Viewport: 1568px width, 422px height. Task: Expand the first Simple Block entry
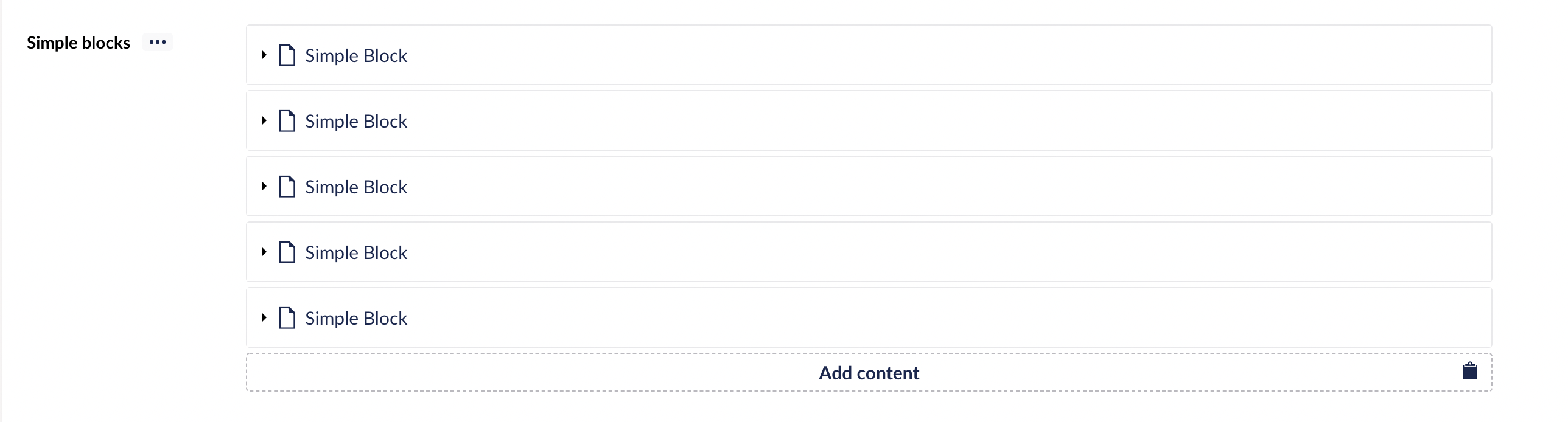coord(264,55)
